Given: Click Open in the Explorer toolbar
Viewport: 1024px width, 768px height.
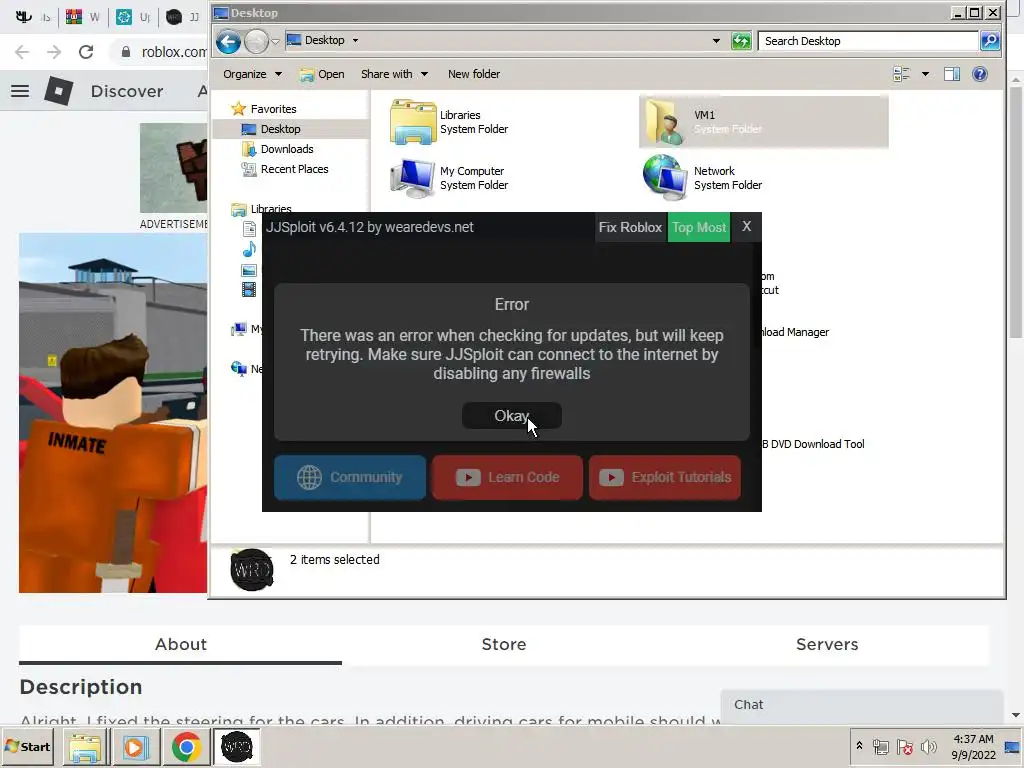Looking at the screenshot, I should pos(322,74).
